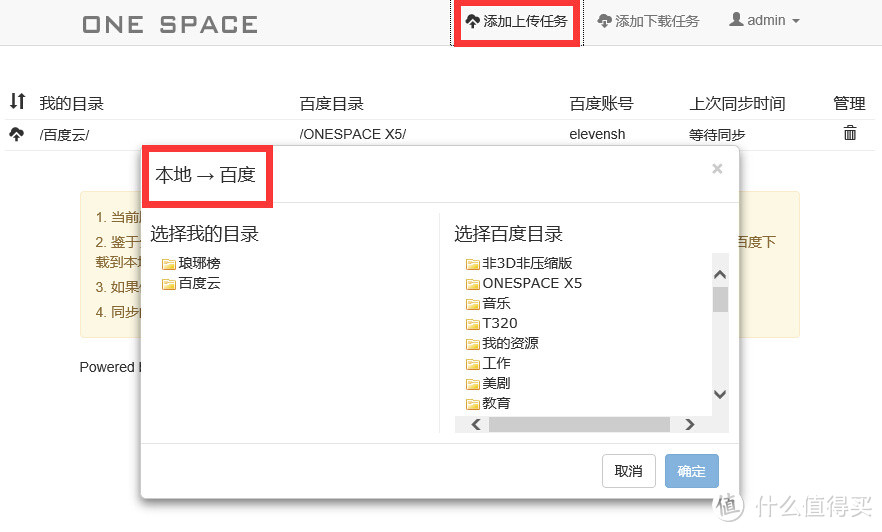Click the scroll-up arrow of Baidu folder list
The image size is (882, 532).
[x=720, y=274]
